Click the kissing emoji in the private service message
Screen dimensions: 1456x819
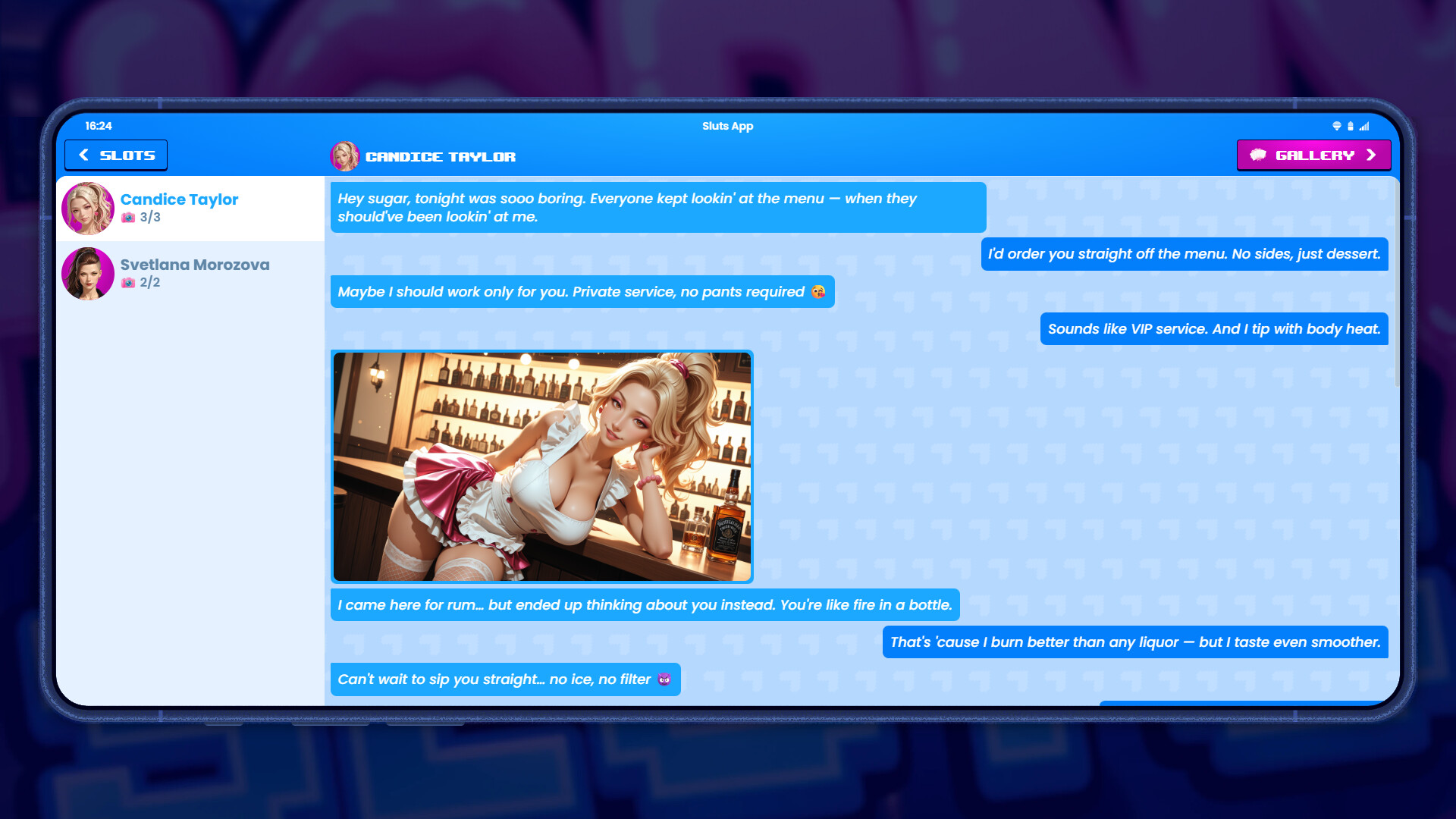pyautogui.click(x=818, y=292)
